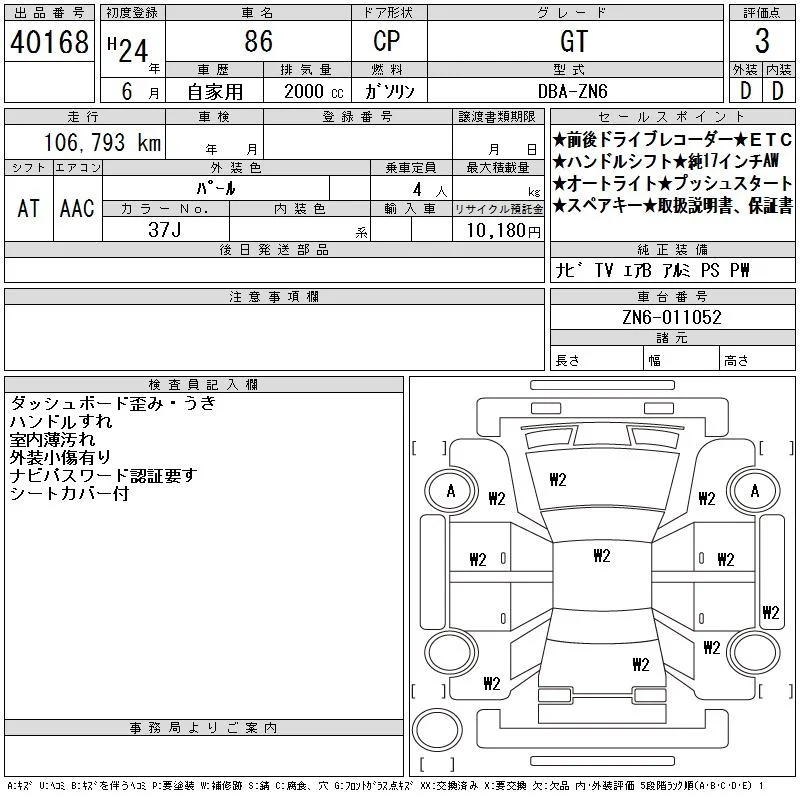Screen dimensions: 800x800
Task: Click the W2 mark on the hood
Action: coord(558,480)
